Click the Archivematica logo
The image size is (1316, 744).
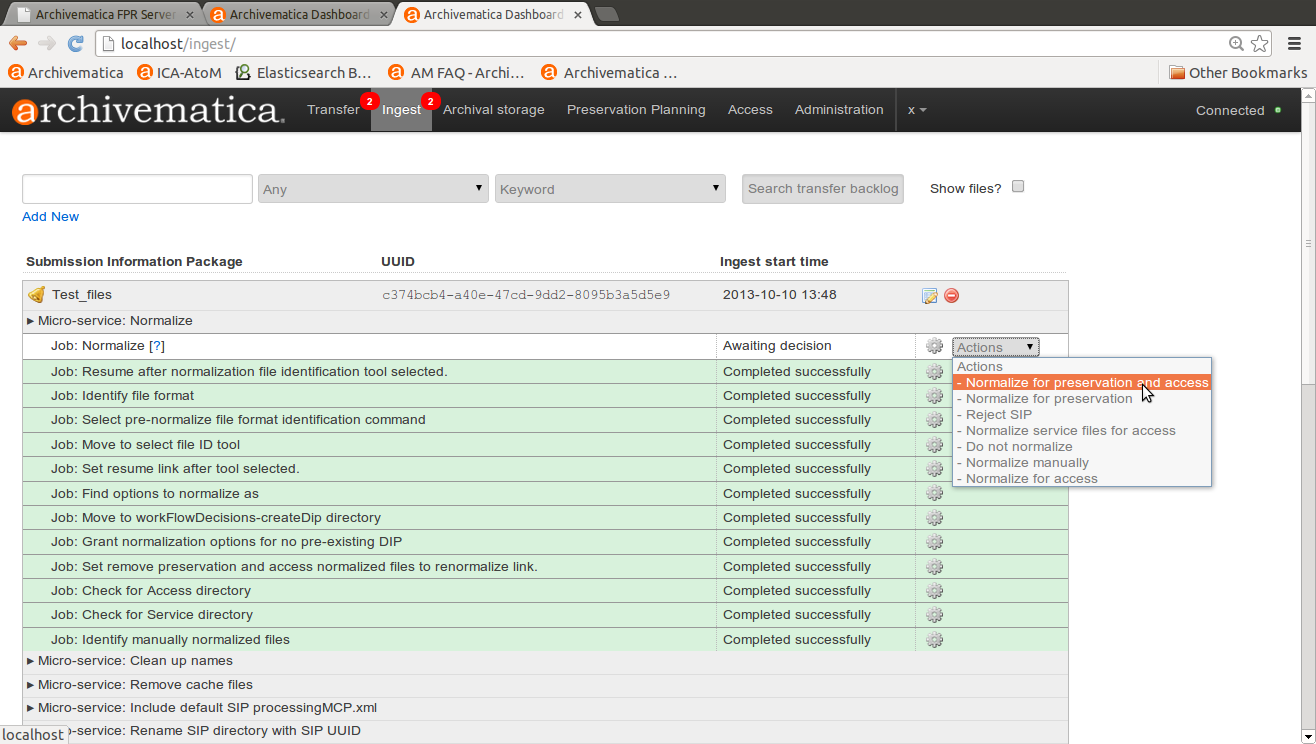click(x=148, y=110)
